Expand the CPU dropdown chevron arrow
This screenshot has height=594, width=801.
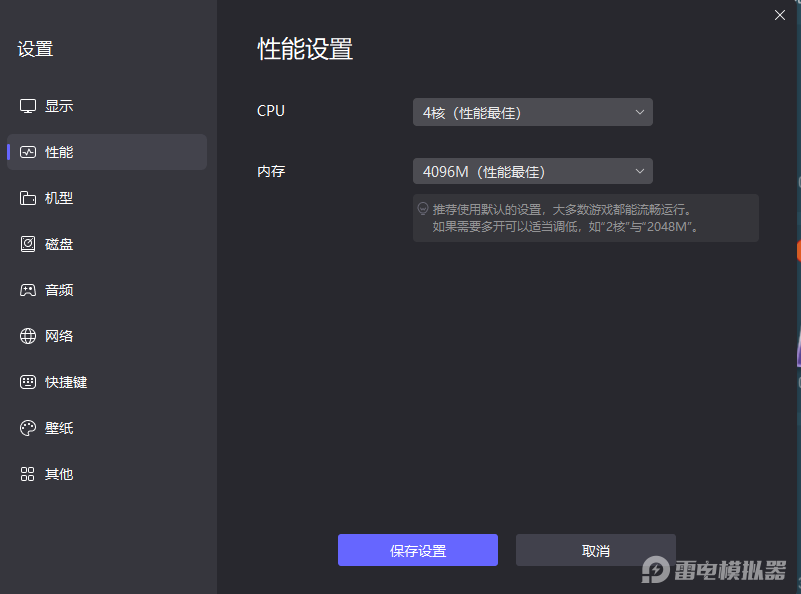(639, 111)
